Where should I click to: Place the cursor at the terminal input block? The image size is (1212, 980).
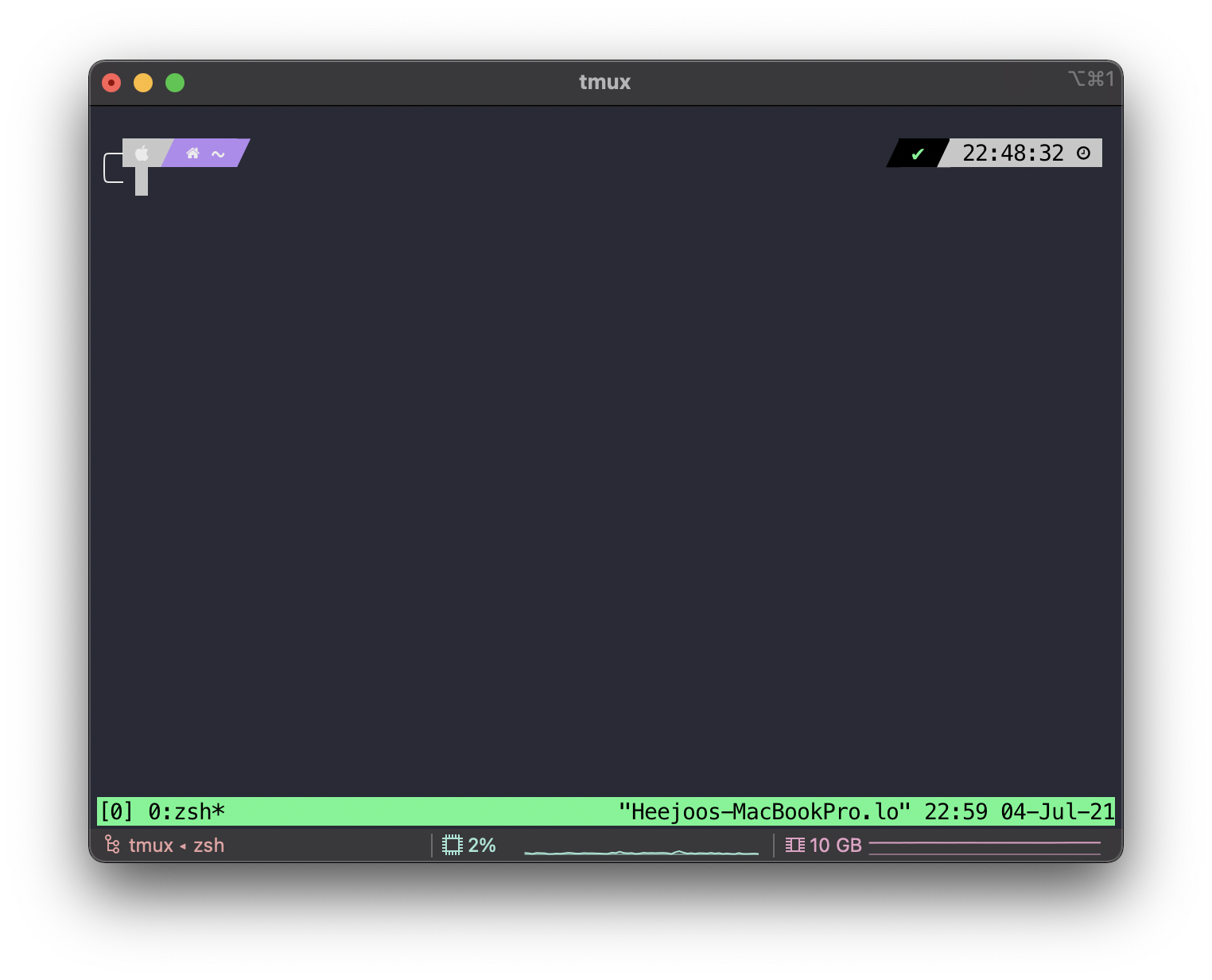tap(142, 181)
